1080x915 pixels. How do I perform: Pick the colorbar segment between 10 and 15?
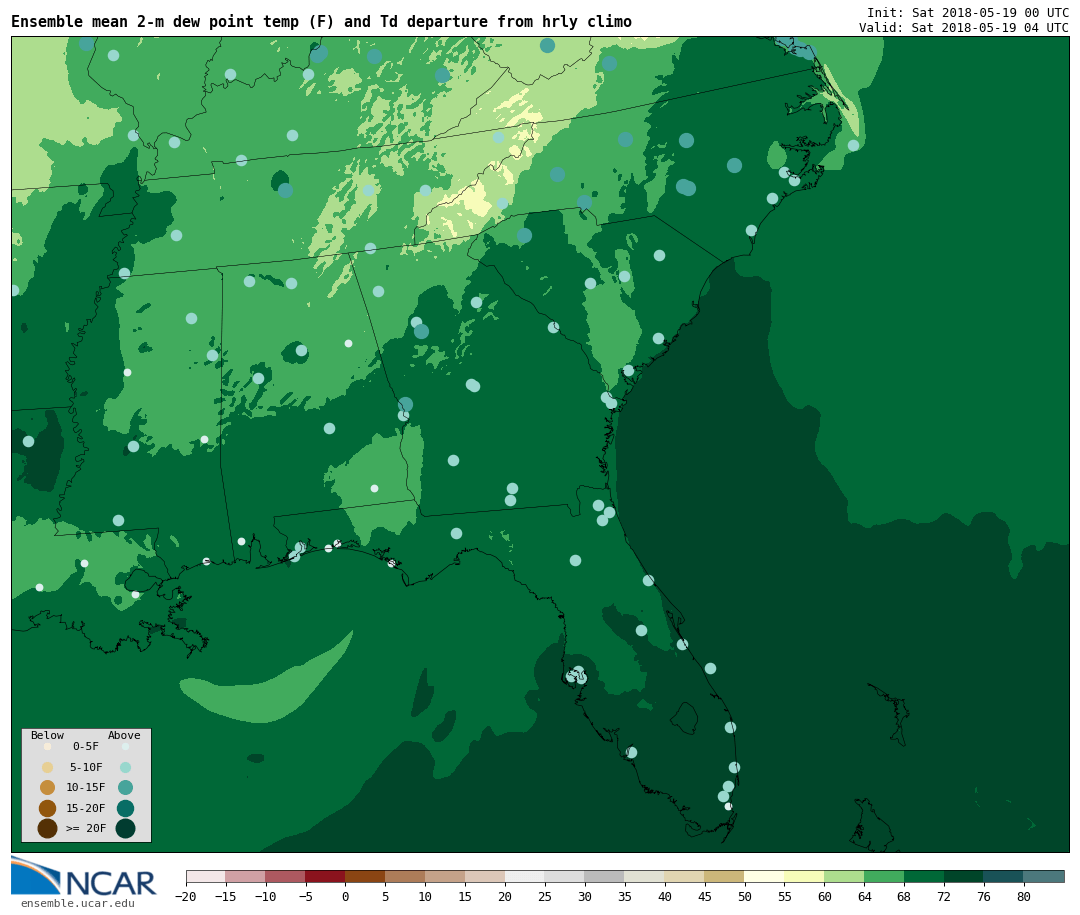(x=445, y=876)
